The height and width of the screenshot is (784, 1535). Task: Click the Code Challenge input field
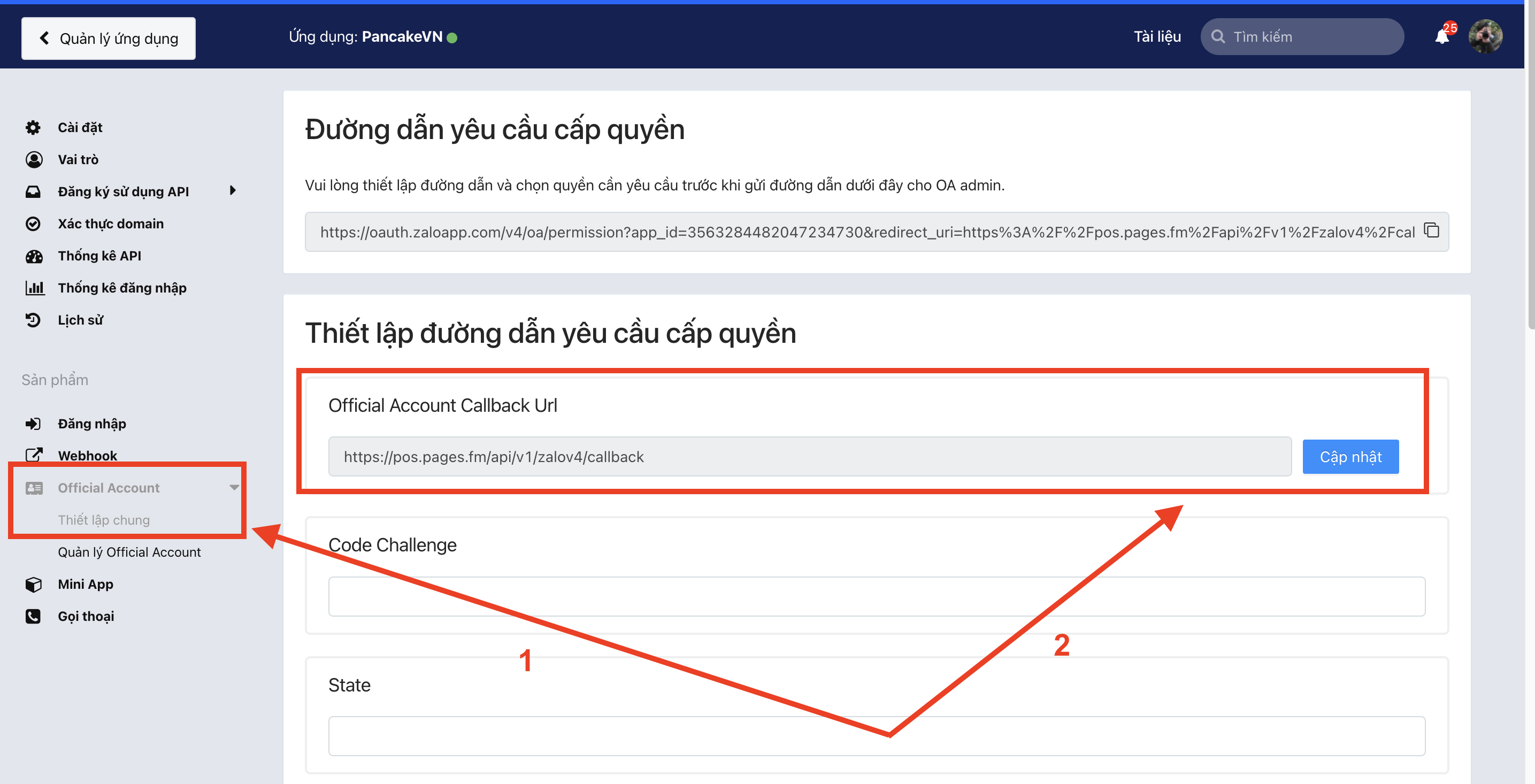876,596
